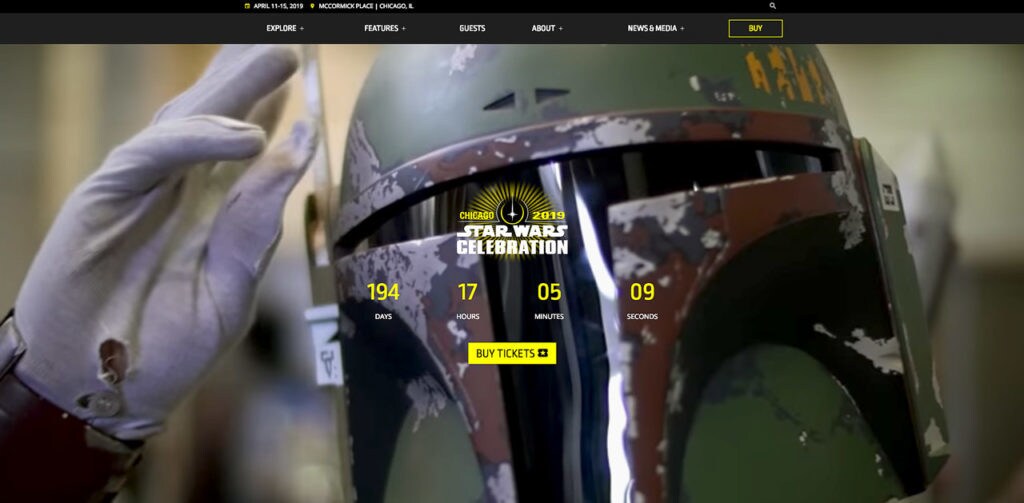Click the SECONDS label
Viewport: 1024px width, 503px height.
(x=642, y=317)
